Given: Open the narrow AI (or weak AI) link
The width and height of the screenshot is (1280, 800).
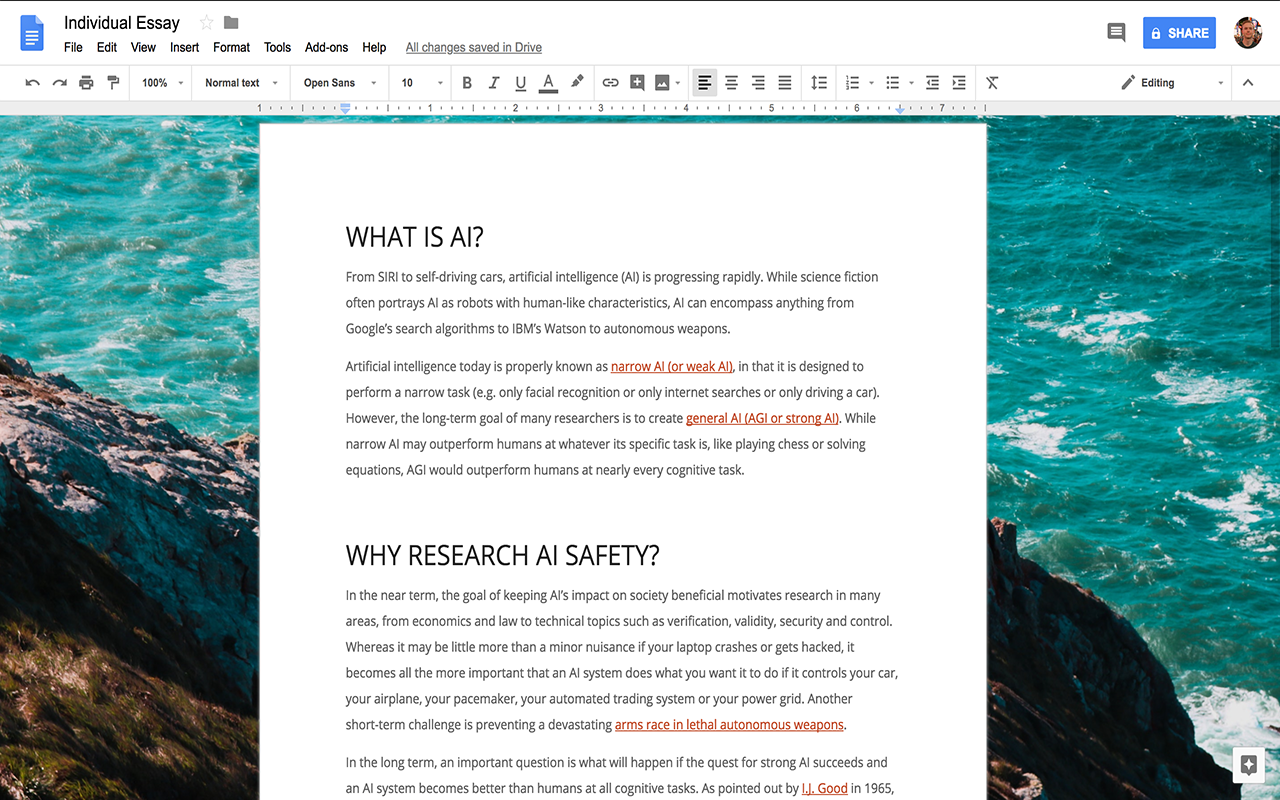Looking at the screenshot, I should (x=671, y=366).
